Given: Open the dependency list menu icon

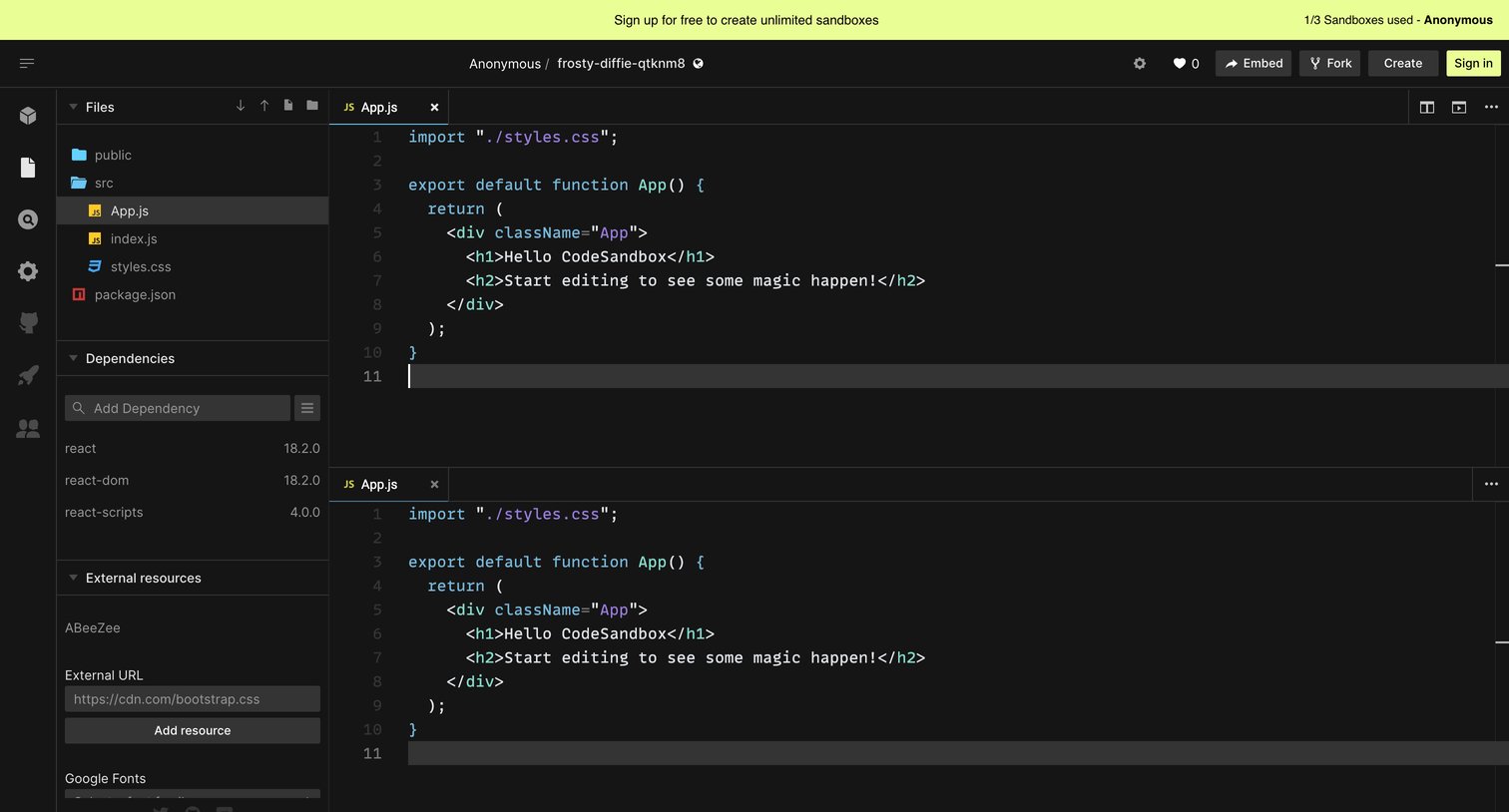Looking at the screenshot, I should 307,408.
